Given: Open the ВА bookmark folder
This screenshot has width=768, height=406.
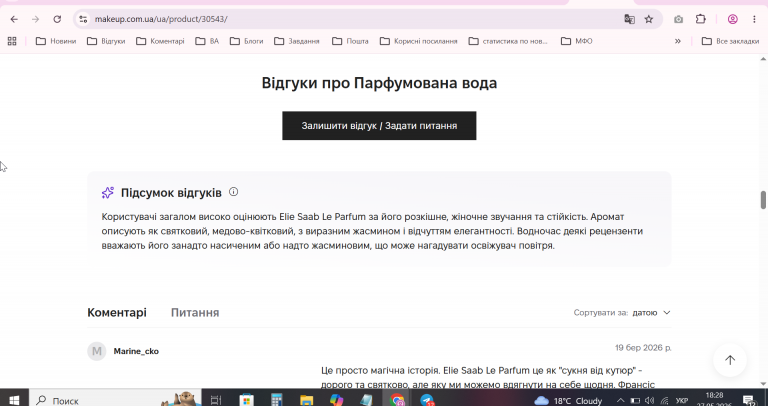Looking at the screenshot, I should pos(207,41).
